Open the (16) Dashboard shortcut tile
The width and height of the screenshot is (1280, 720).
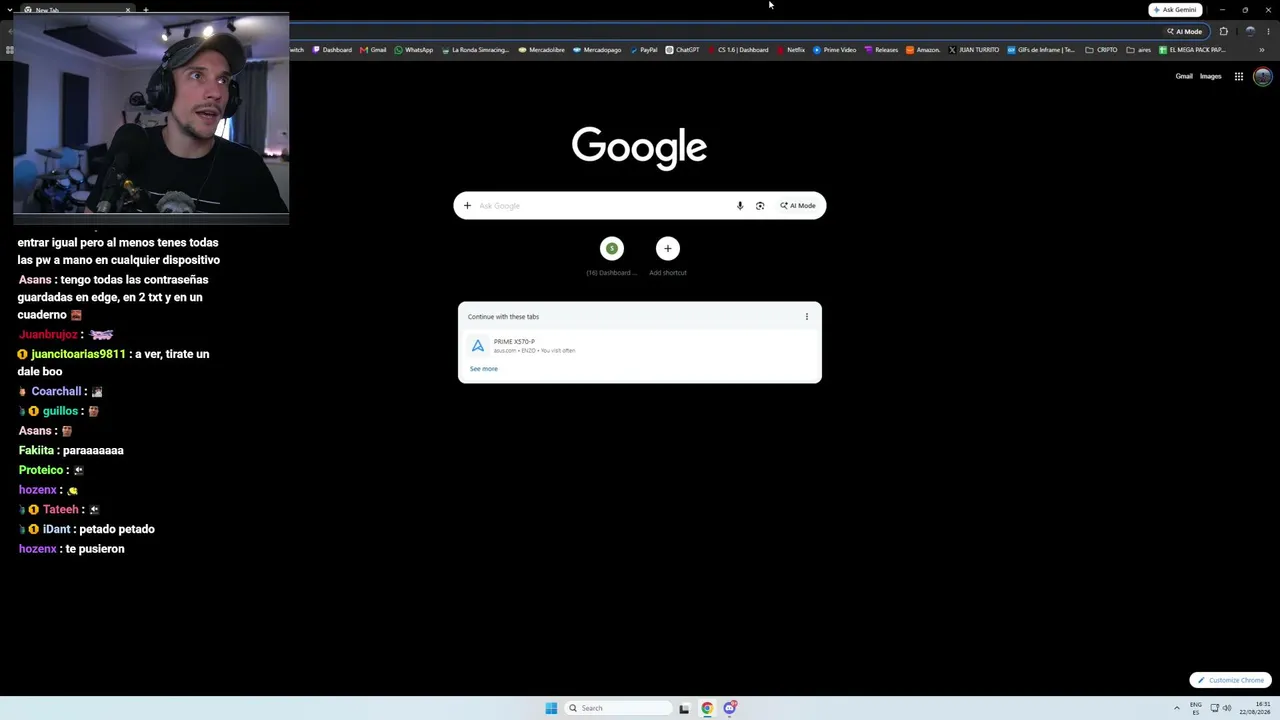tap(611, 257)
